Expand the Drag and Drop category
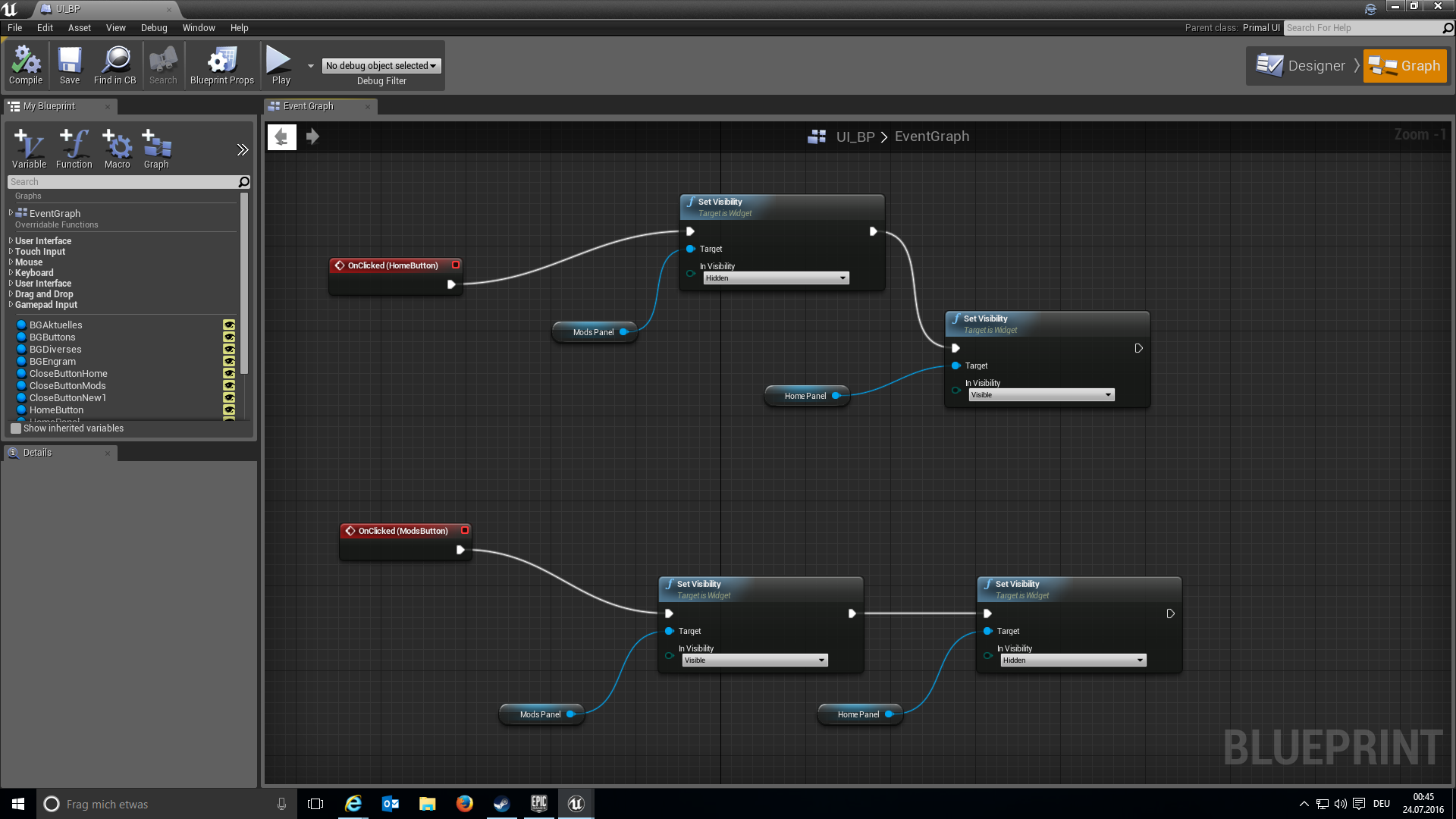 pos(11,293)
